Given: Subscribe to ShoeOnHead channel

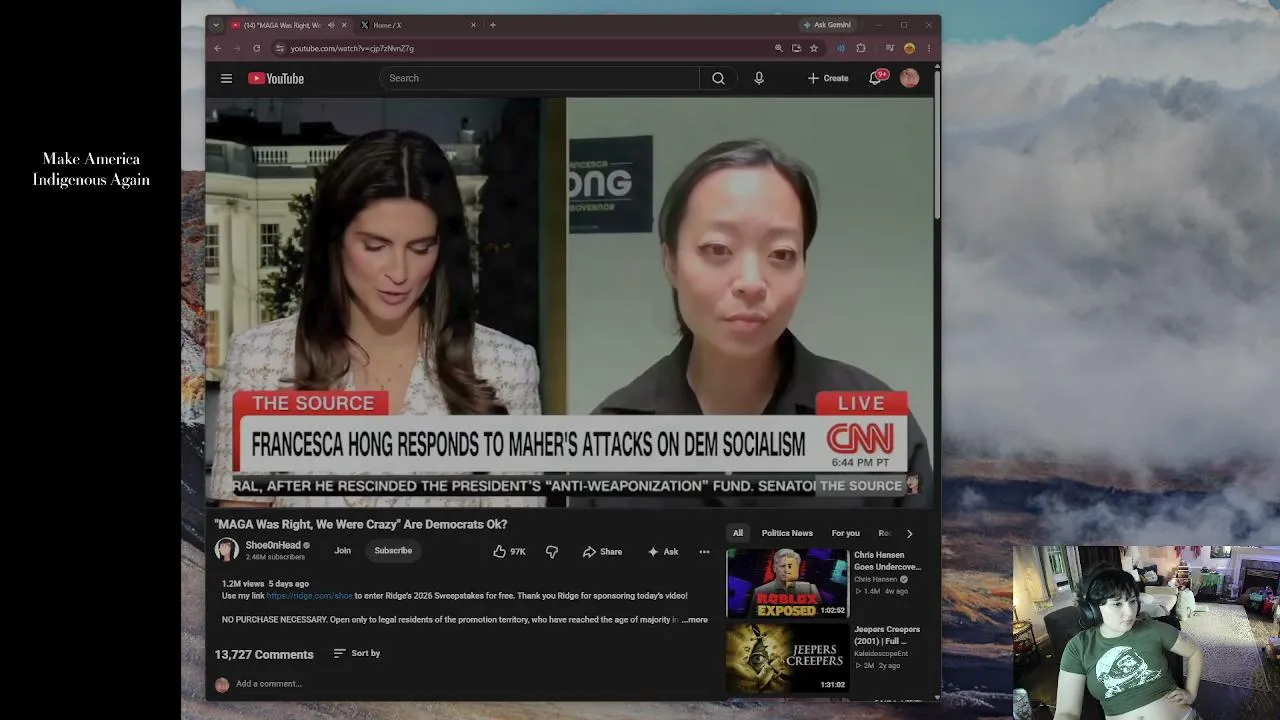Looking at the screenshot, I should [x=393, y=551].
